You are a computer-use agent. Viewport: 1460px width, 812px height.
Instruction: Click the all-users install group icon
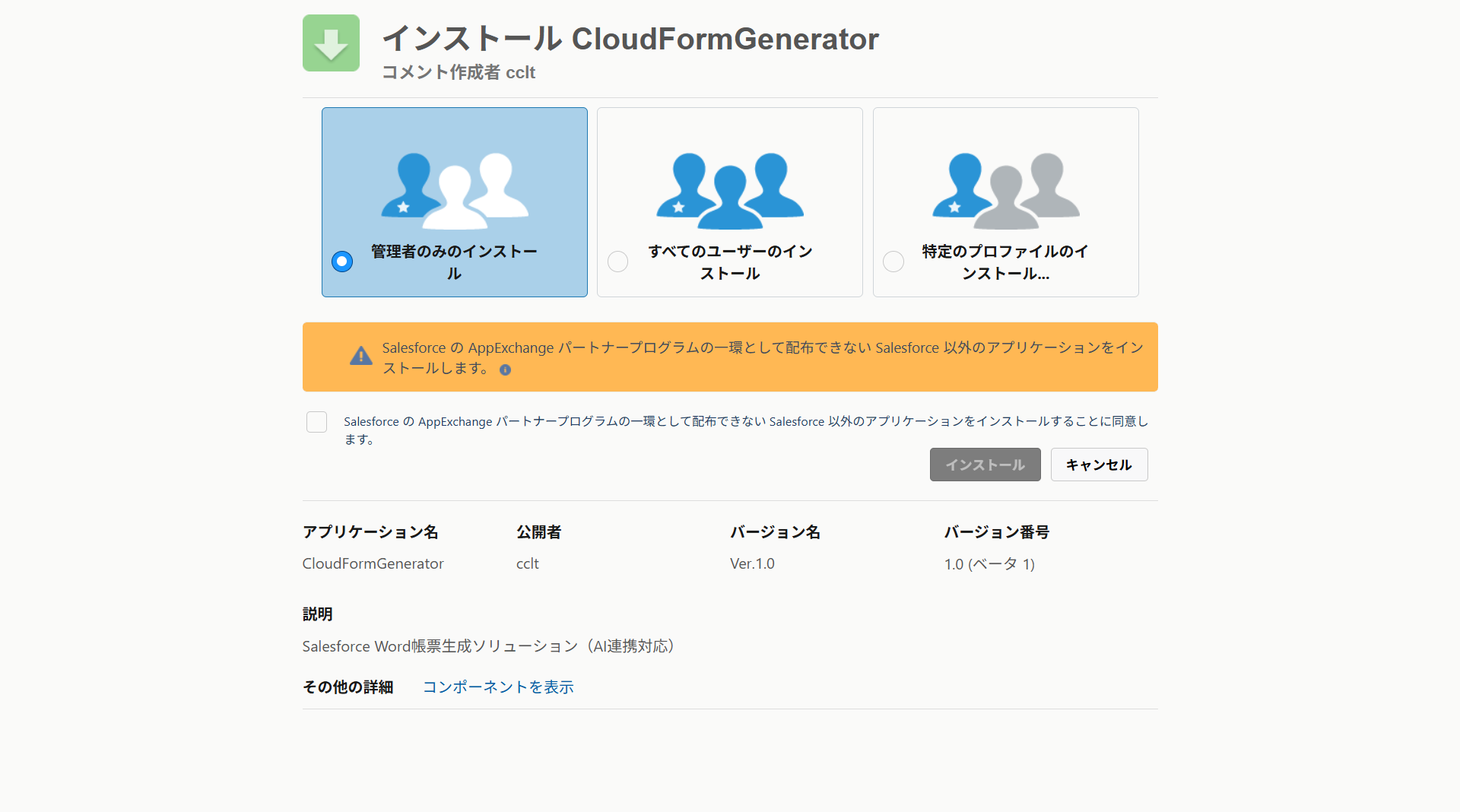click(730, 191)
